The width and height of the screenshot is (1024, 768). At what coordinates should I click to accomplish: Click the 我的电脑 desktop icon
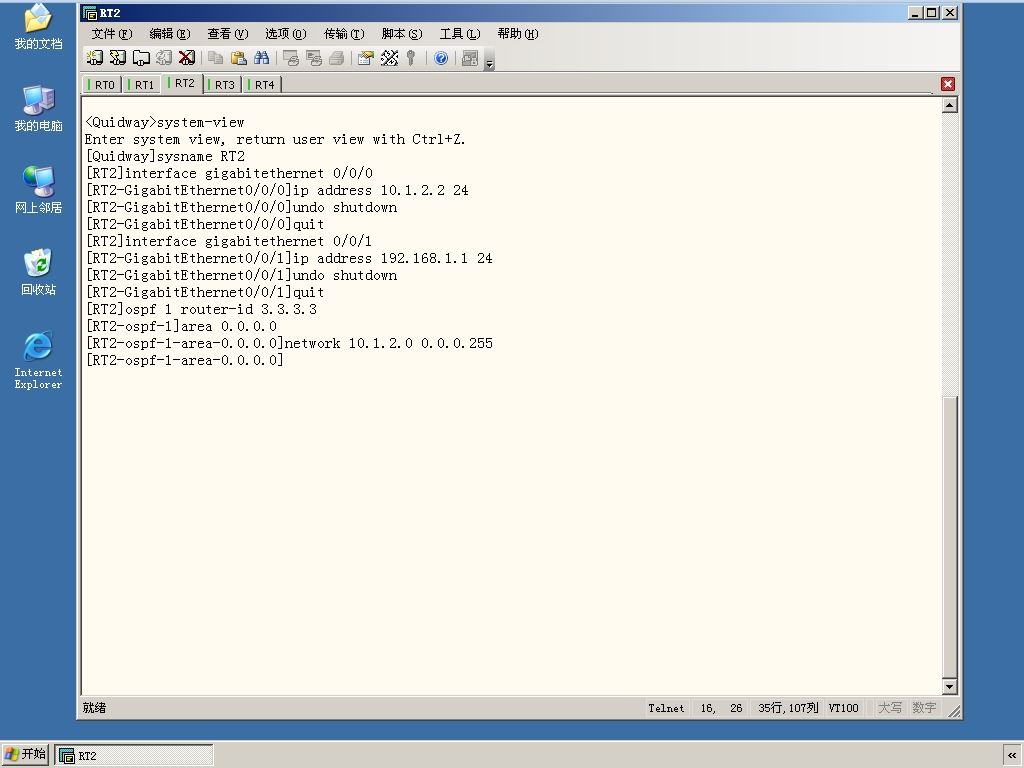(38, 109)
